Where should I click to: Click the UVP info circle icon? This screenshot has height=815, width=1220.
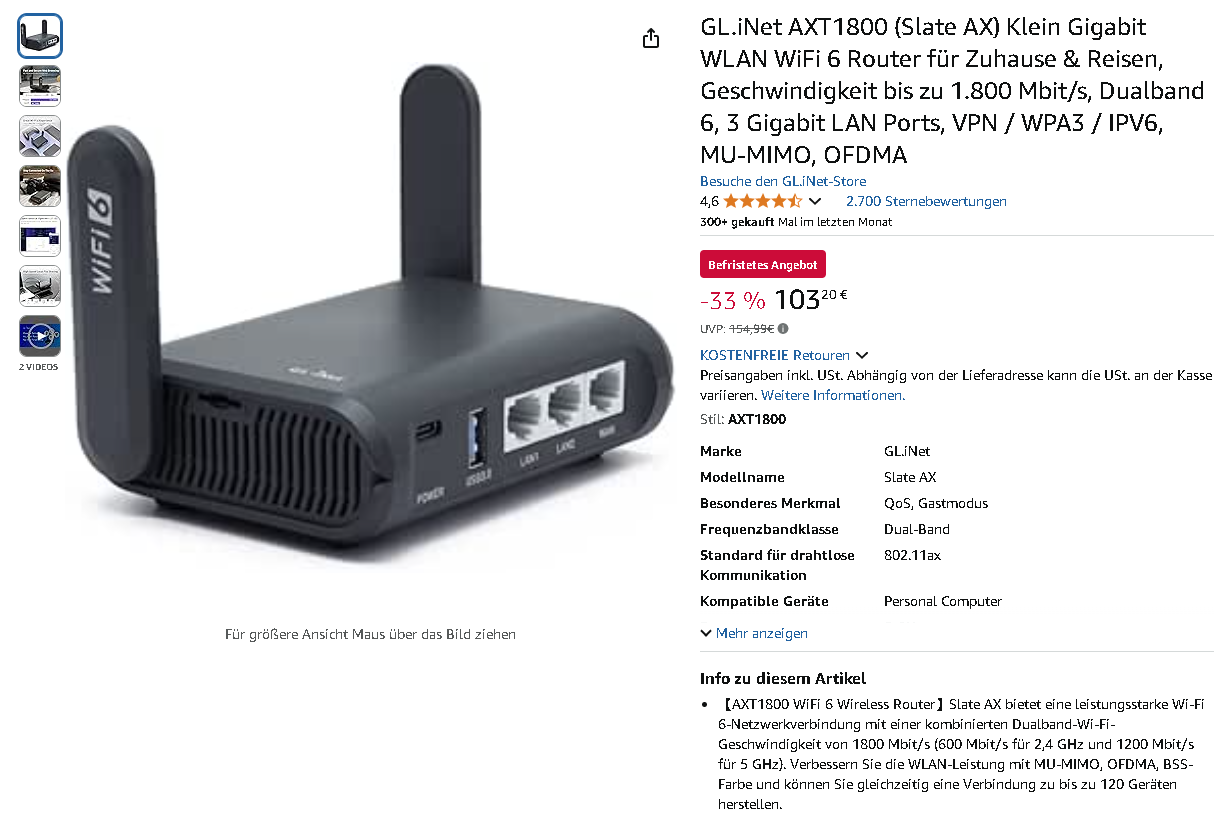point(783,328)
